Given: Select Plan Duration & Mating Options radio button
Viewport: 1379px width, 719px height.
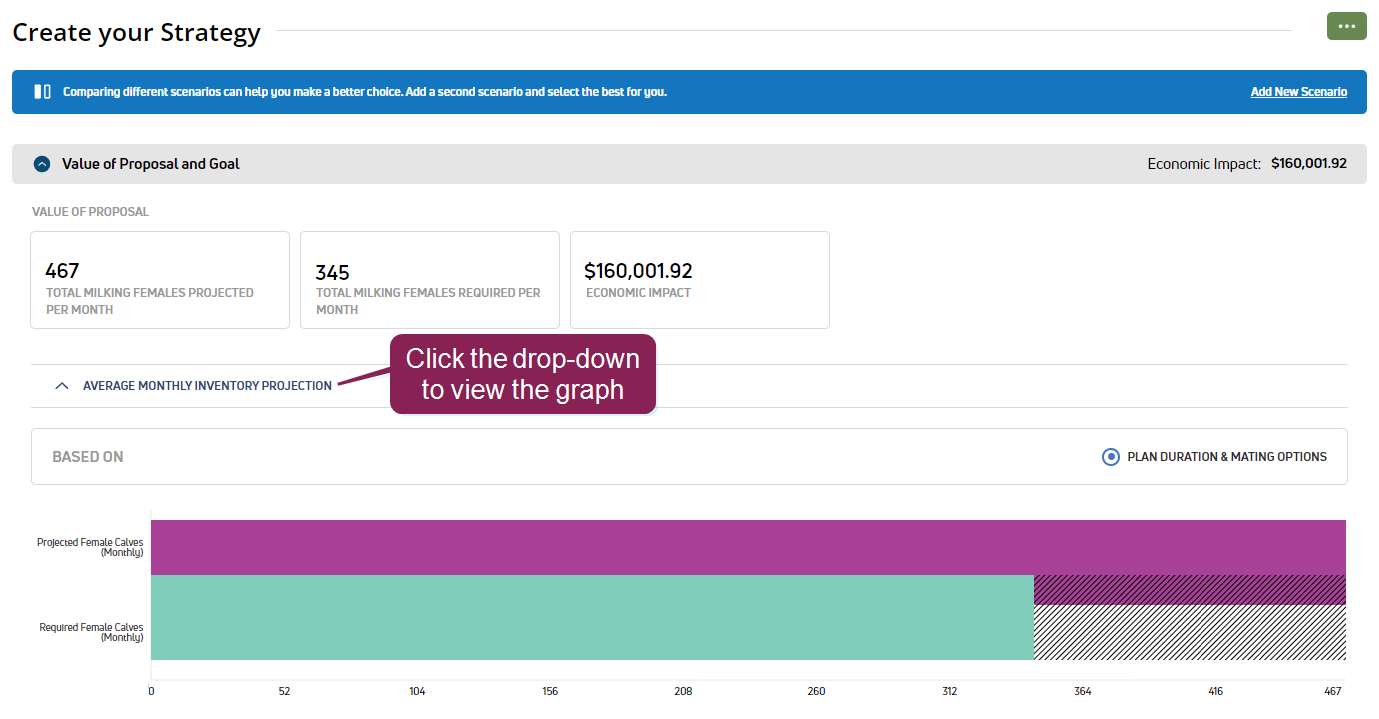Looking at the screenshot, I should tap(1110, 457).
